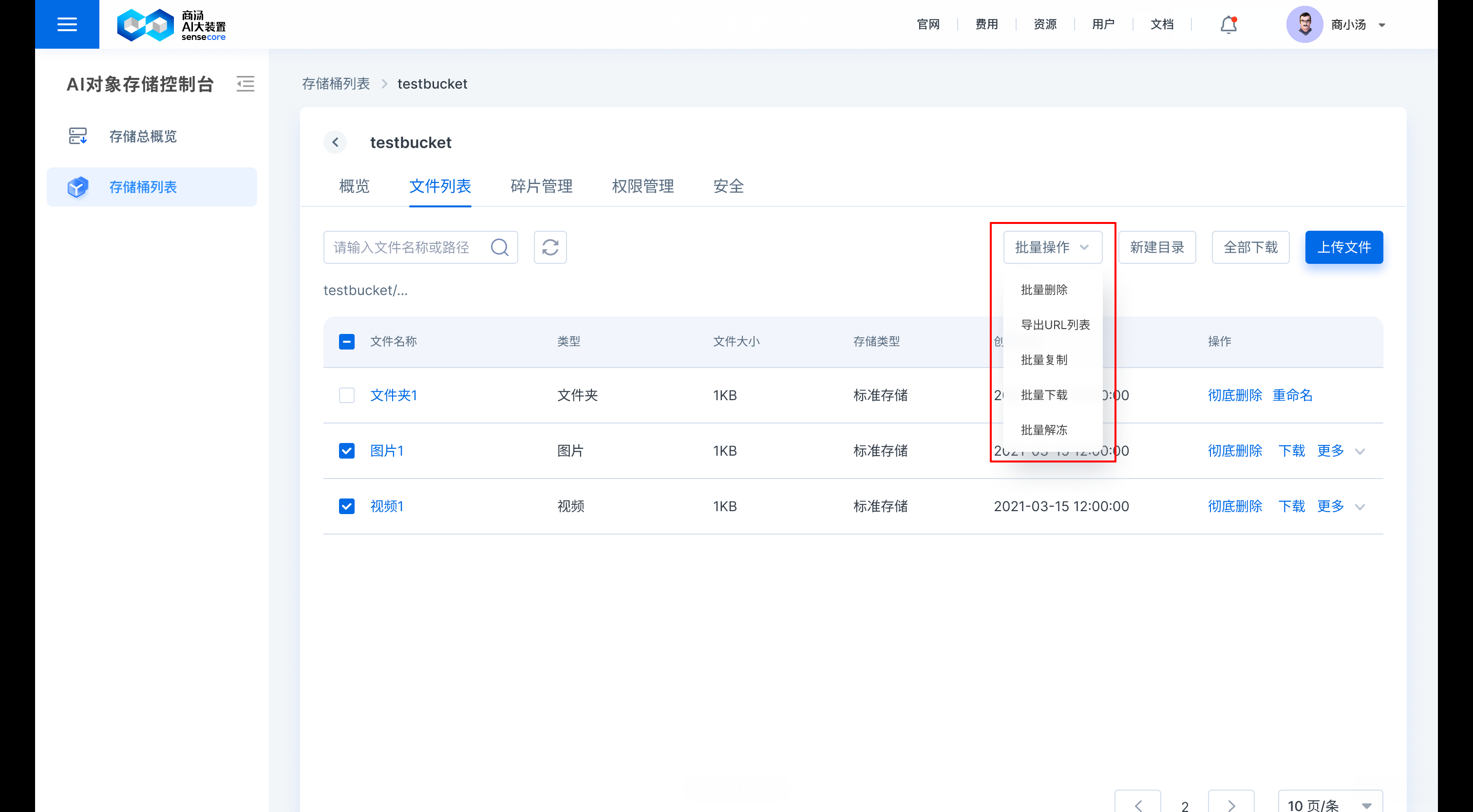Check the 文件夹1 row checkbox
Screen dimensions: 1473x812
tap(346, 395)
